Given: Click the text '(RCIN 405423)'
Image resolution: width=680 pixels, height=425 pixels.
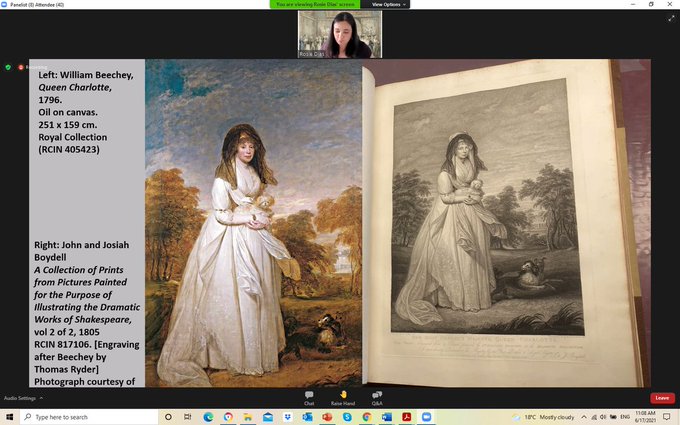Looking at the screenshot, I should tap(69, 150).
